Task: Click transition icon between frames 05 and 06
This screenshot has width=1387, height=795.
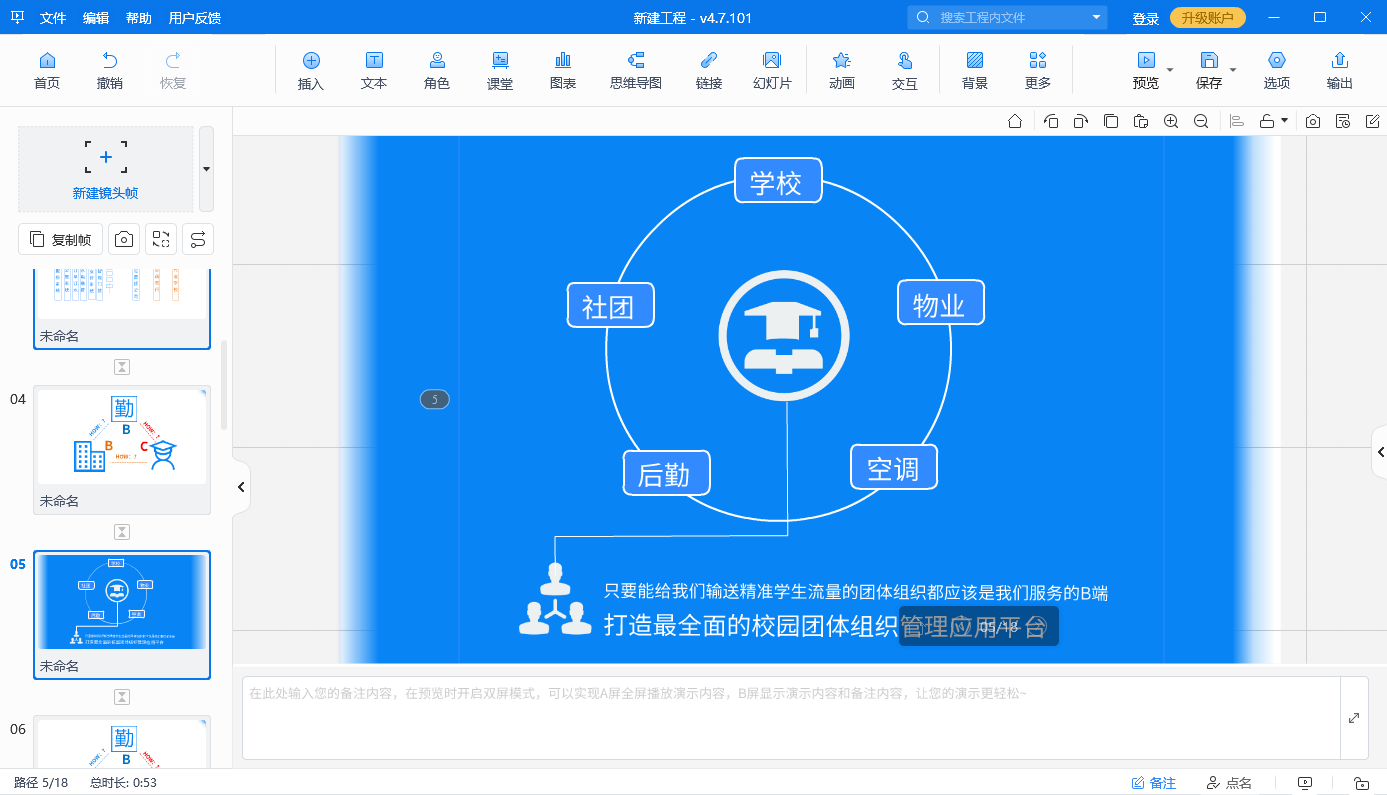Action: [x=122, y=697]
